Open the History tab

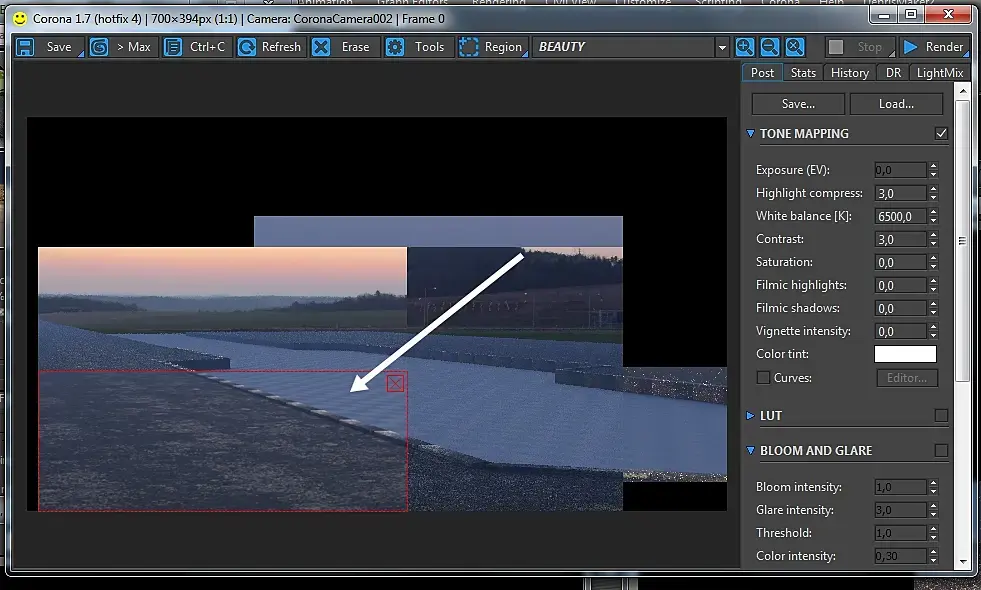850,73
